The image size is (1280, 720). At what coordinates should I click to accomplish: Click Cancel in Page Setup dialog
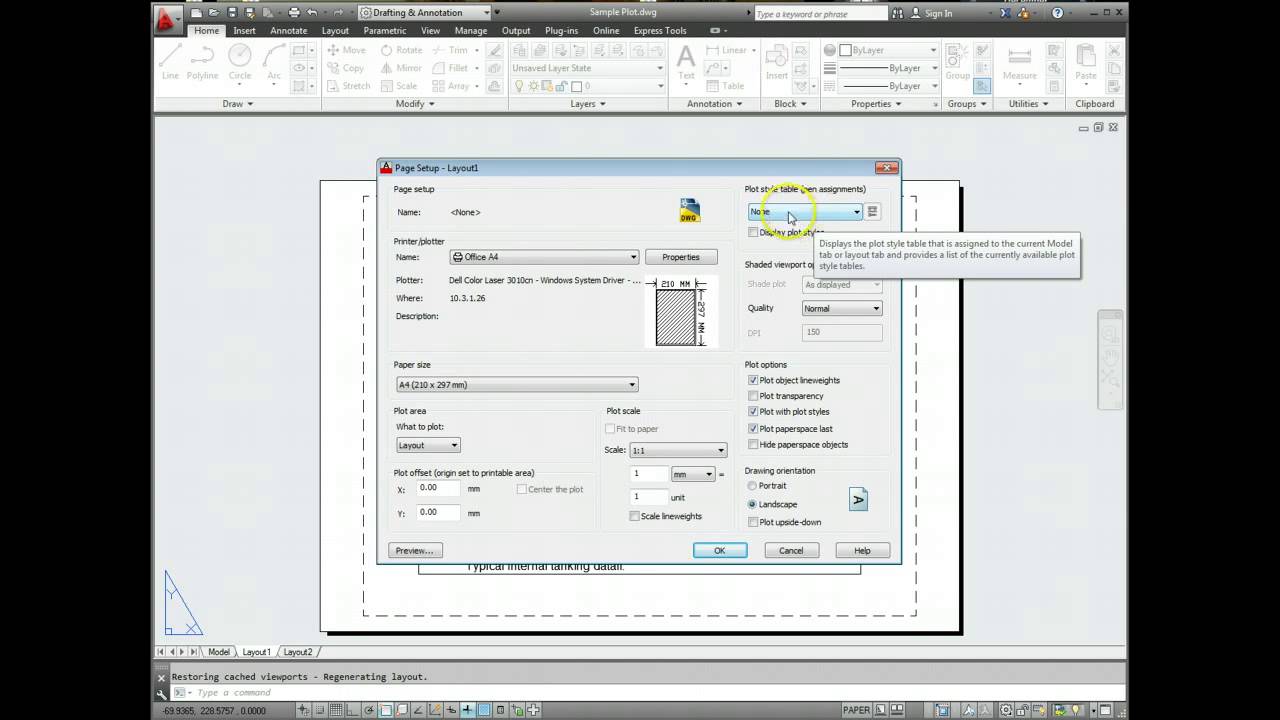point(791,550)
